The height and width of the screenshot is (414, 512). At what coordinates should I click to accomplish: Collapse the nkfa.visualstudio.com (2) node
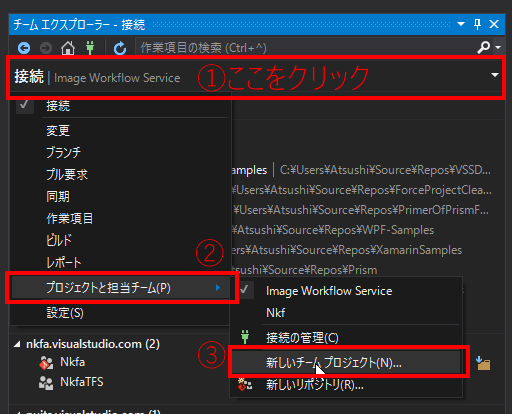tap(17, 344)
